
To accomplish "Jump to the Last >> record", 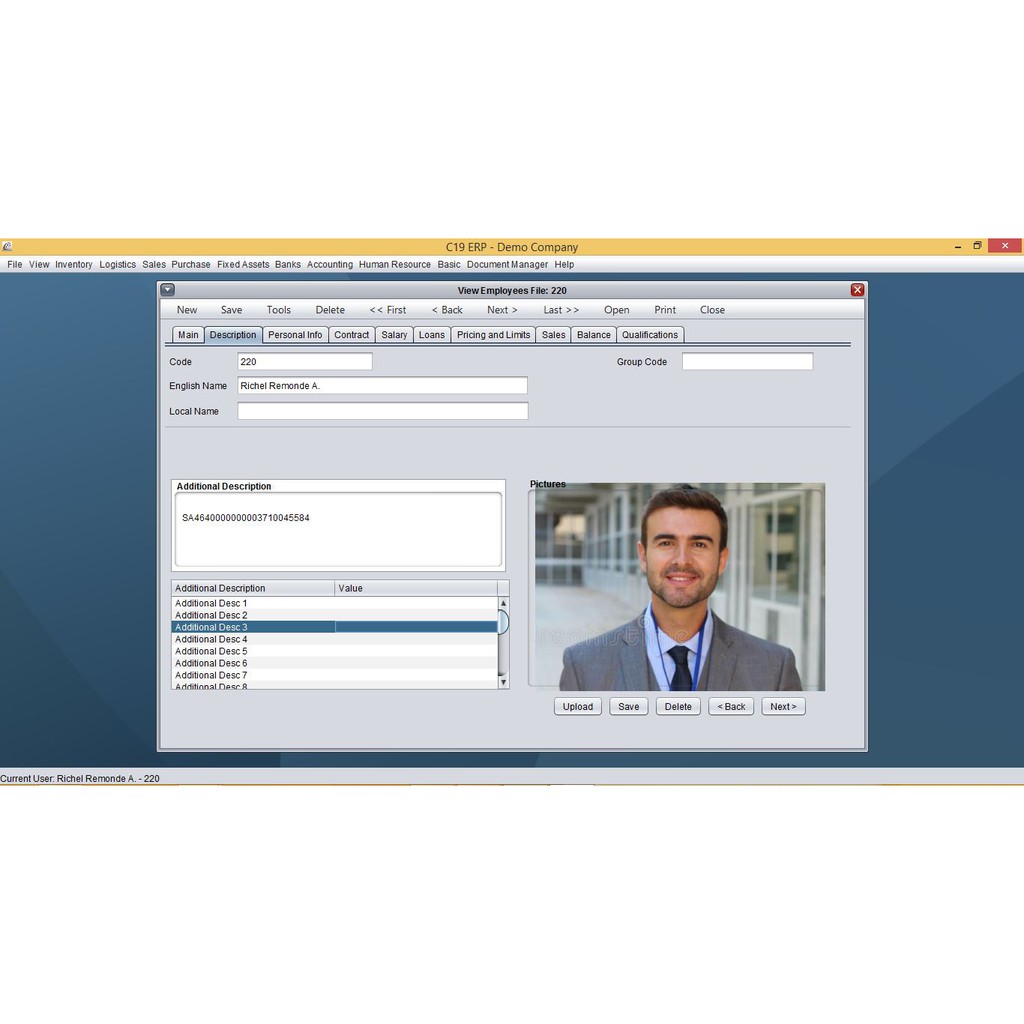I will click(x=561, y=310).
